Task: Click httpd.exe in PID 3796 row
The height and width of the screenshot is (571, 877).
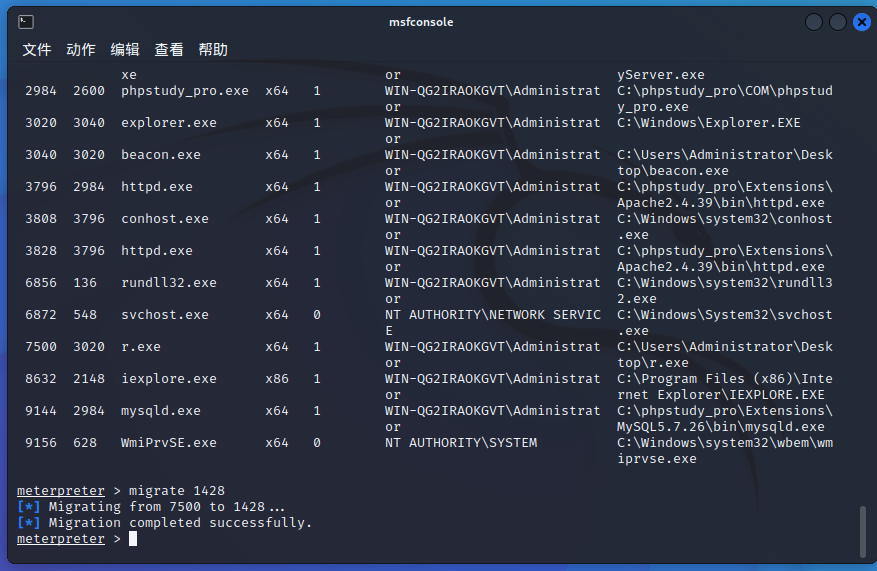Action: tap(157, 187)
